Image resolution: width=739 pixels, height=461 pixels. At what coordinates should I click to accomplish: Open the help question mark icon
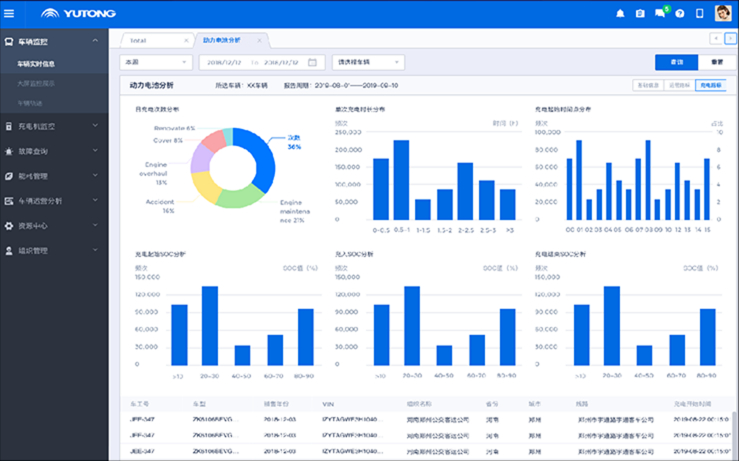tap(680, 14)
